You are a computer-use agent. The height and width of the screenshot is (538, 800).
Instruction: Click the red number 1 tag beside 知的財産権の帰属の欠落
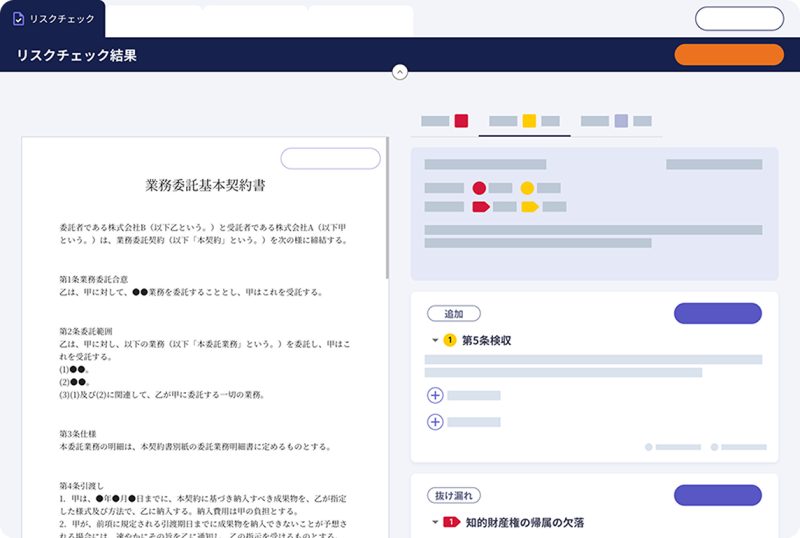(x=451, y=522)
